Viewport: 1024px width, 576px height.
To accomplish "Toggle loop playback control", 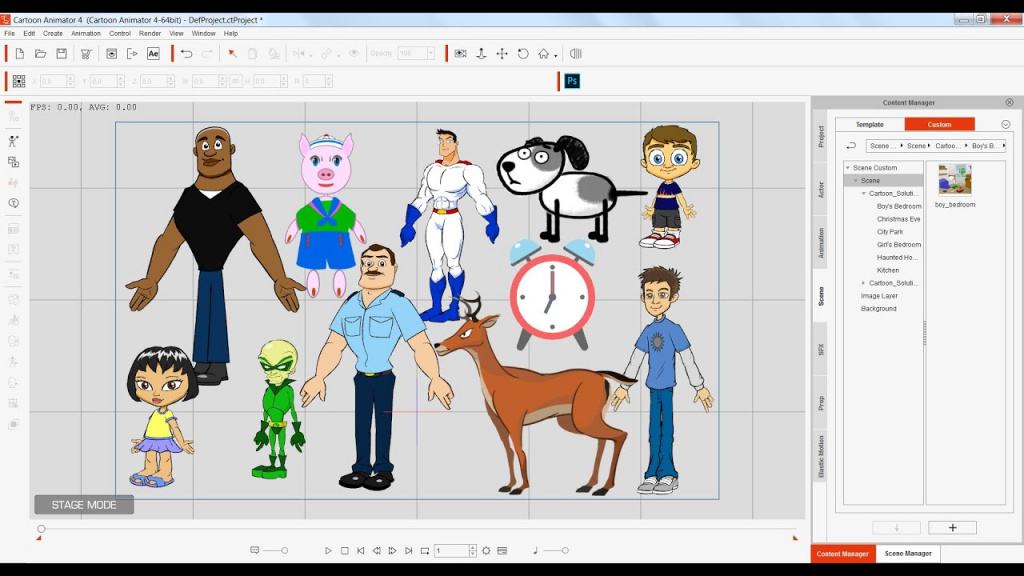I will pos(424,551).
